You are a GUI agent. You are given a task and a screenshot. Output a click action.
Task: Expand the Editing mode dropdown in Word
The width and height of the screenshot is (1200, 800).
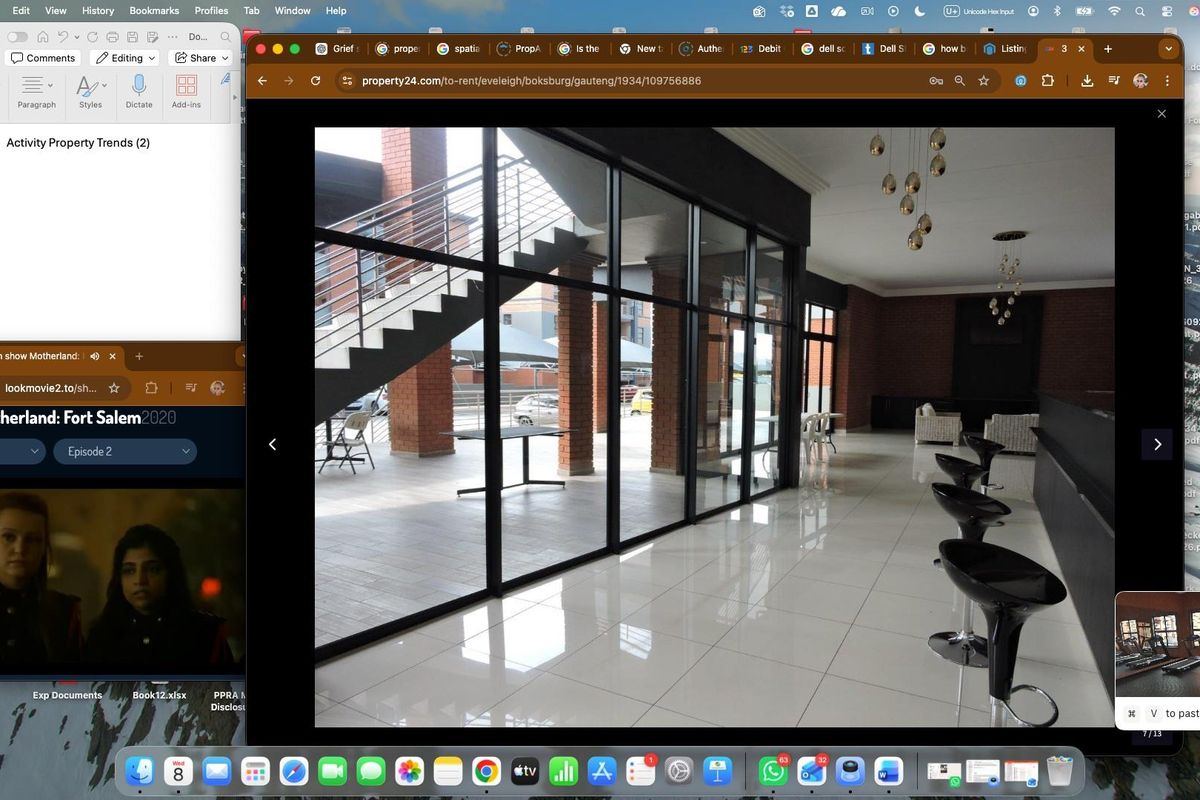coord(126,58)
